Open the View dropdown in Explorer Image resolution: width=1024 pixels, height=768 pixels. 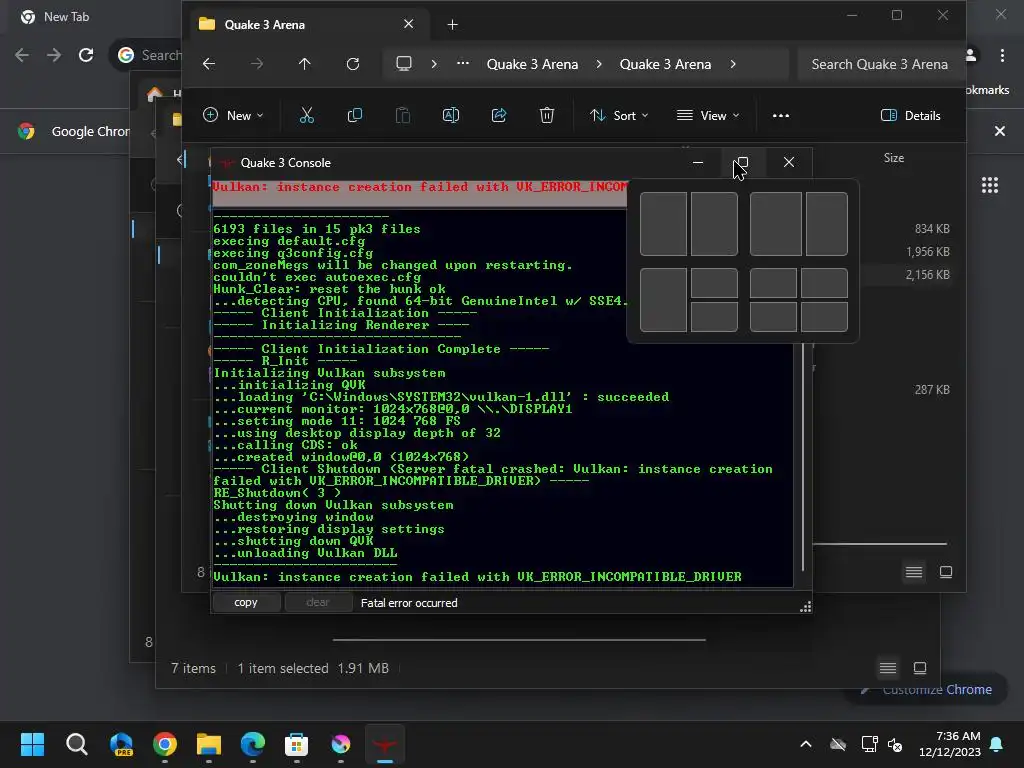click(708, 116)
